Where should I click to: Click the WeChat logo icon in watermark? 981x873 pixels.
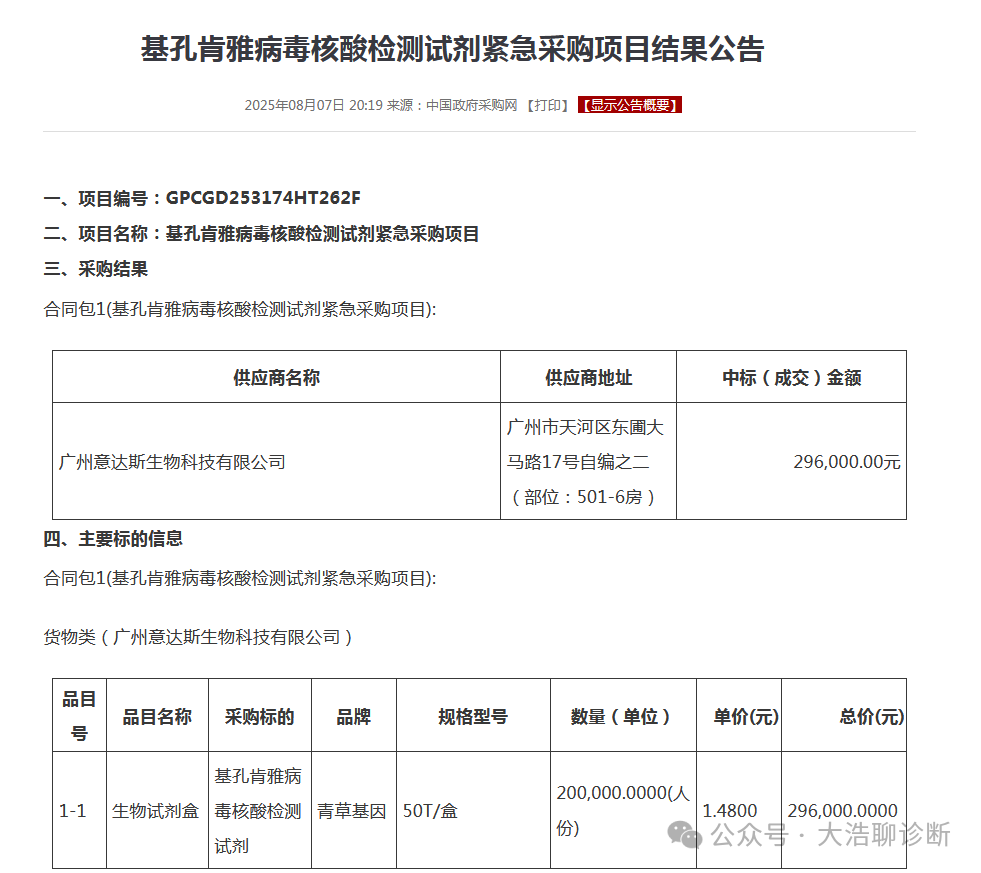click(685, 834)
